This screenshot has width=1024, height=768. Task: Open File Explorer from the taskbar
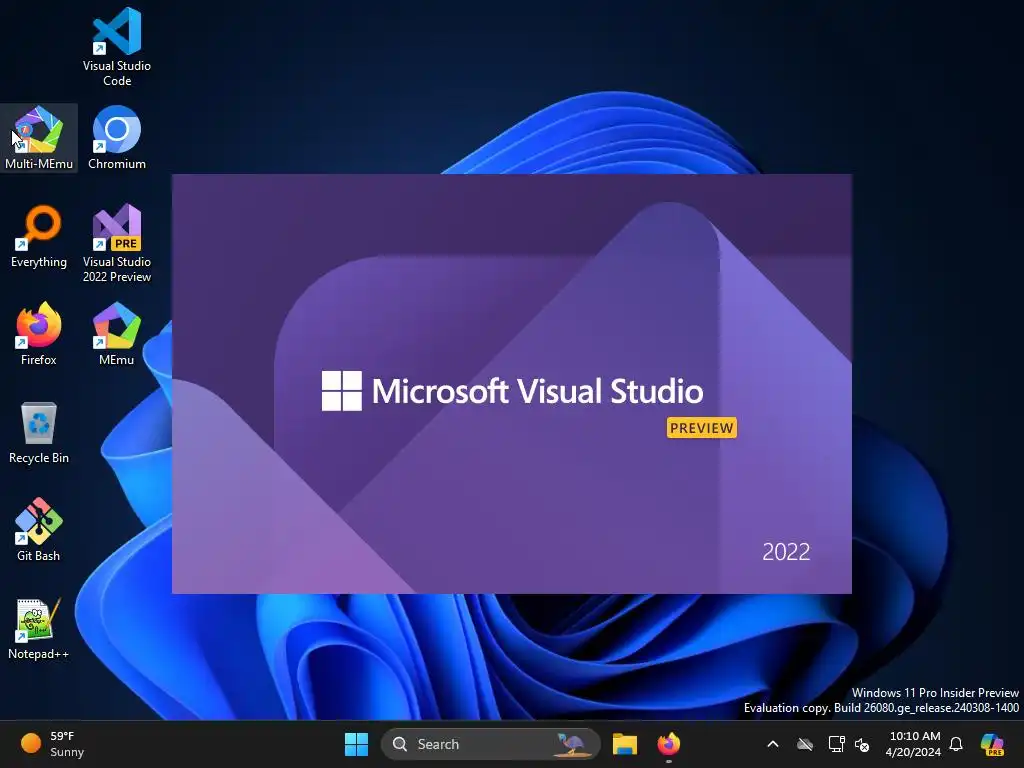point(624,744)
